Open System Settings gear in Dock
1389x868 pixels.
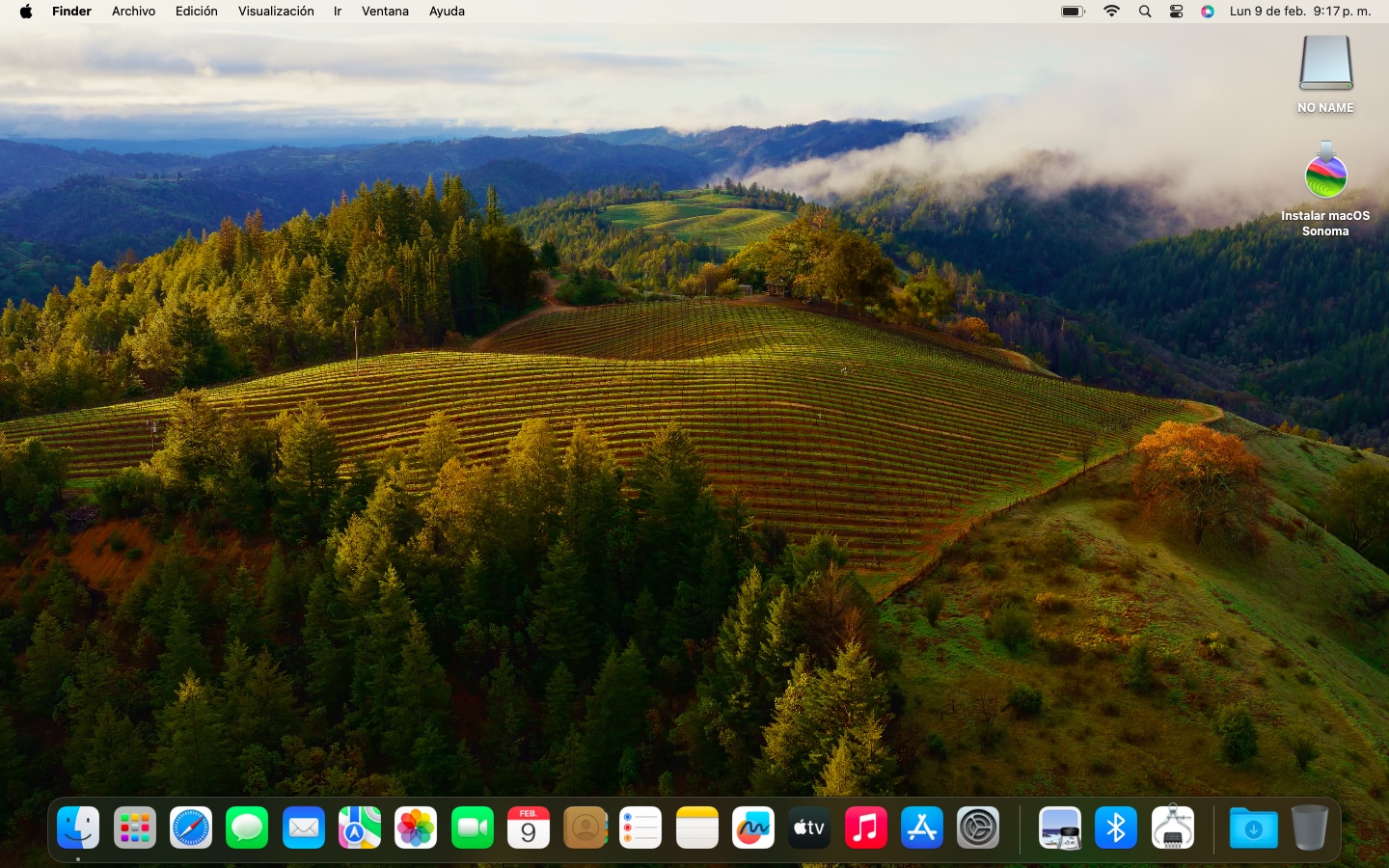click(x=978, y=828)
